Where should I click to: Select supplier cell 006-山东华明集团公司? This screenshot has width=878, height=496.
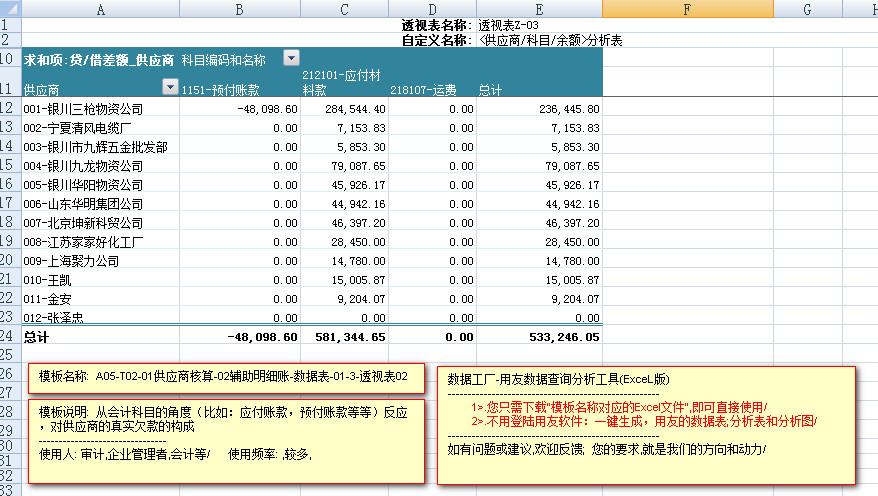click(x=84, y=203)
